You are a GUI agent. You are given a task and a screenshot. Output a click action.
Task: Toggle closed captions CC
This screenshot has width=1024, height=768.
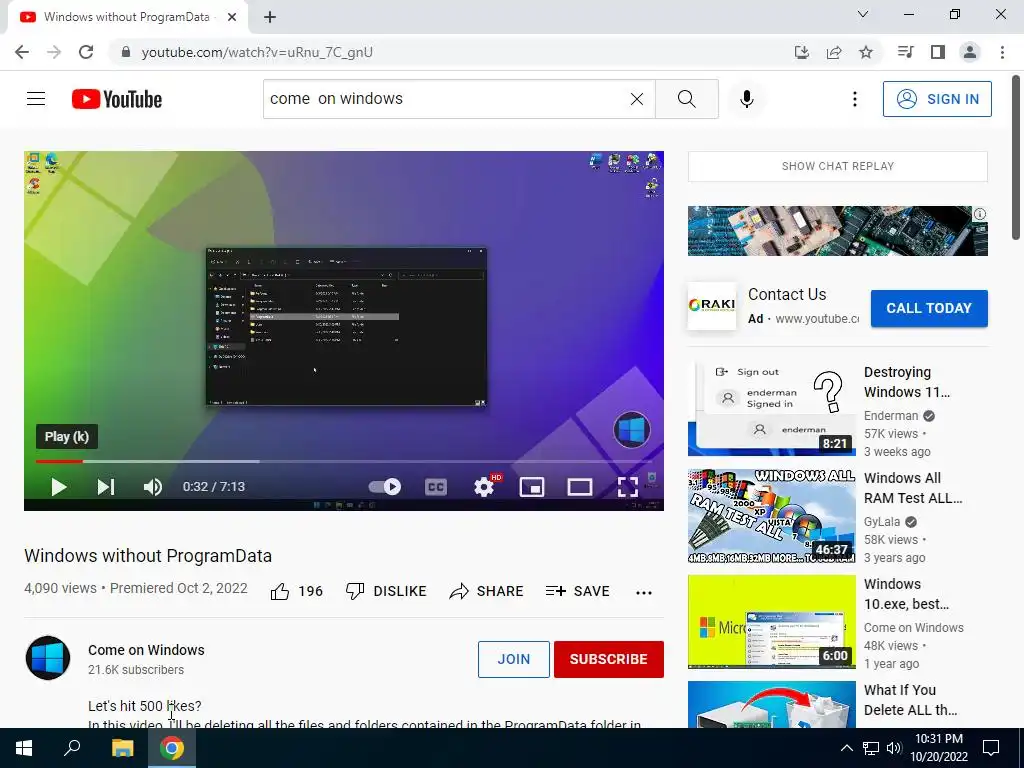436,487
